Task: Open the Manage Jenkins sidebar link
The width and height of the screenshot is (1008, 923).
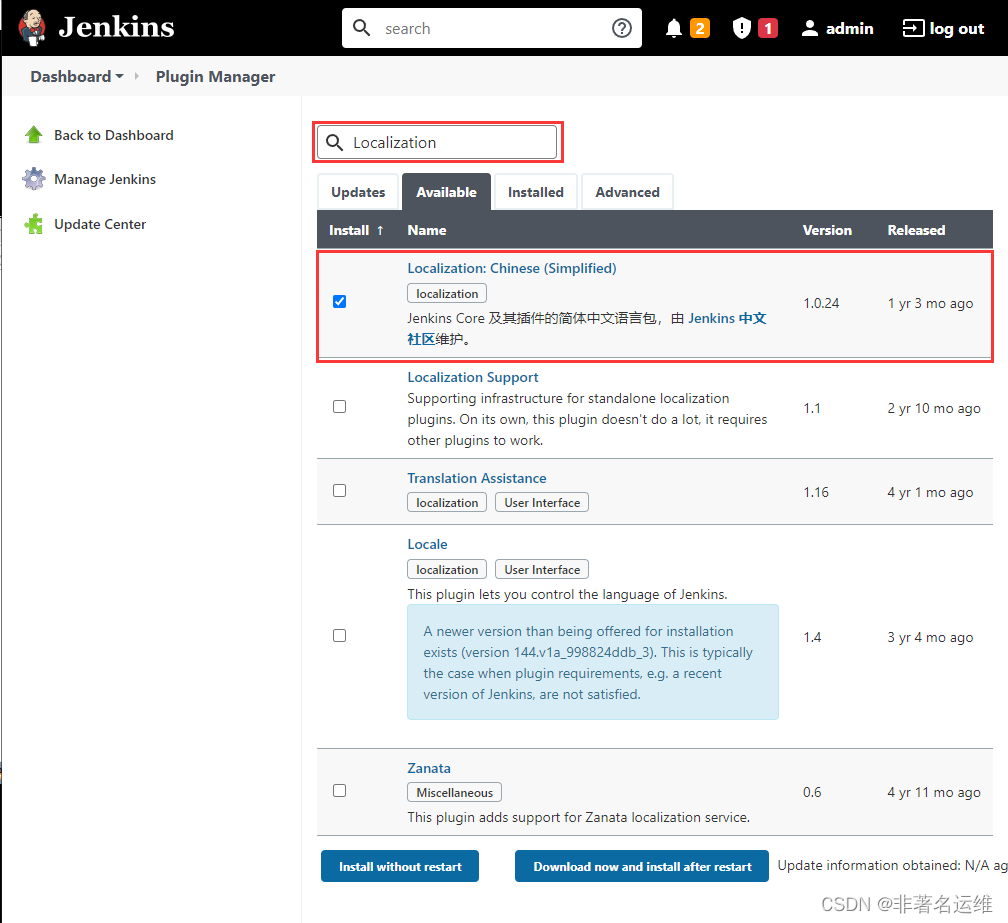Action: (105, 179)
